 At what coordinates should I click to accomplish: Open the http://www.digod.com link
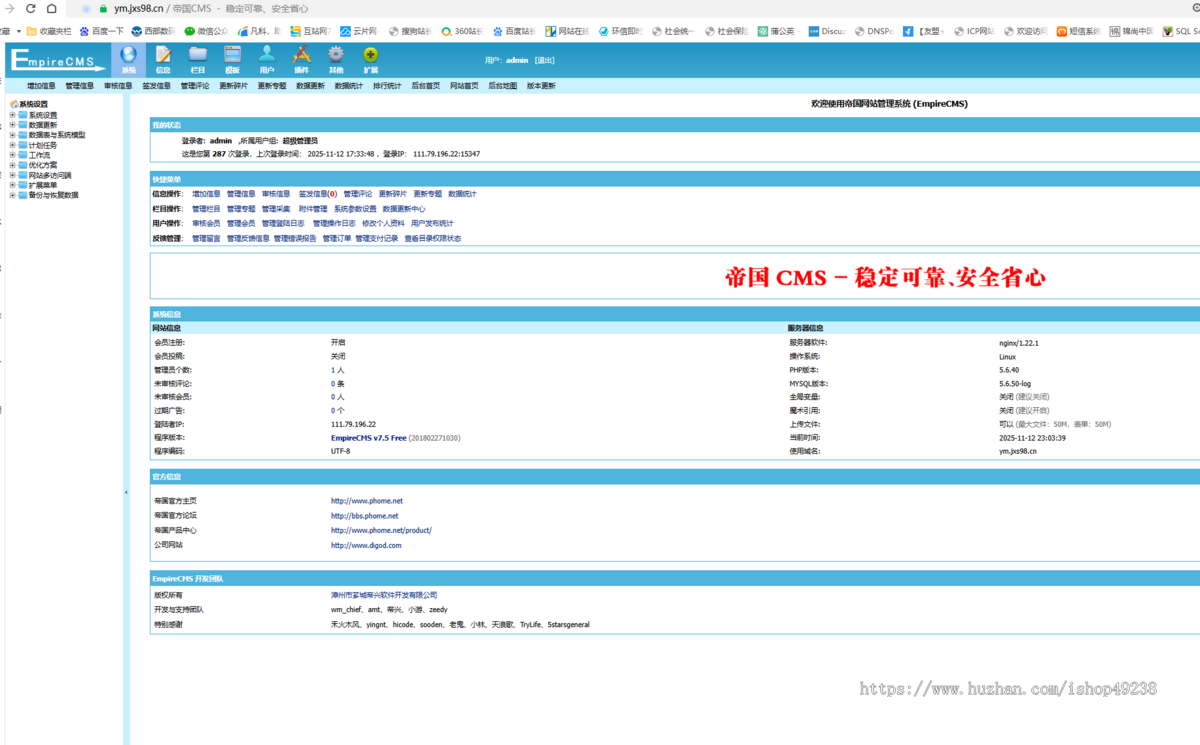366,546
